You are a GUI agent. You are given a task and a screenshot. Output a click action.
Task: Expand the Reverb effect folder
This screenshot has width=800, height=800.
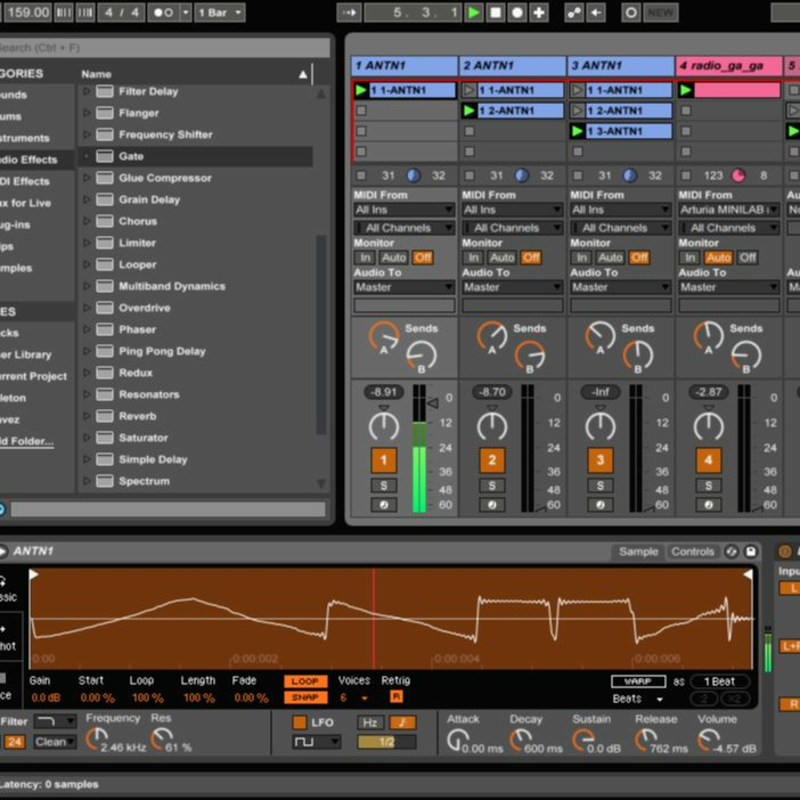[86, 416]
